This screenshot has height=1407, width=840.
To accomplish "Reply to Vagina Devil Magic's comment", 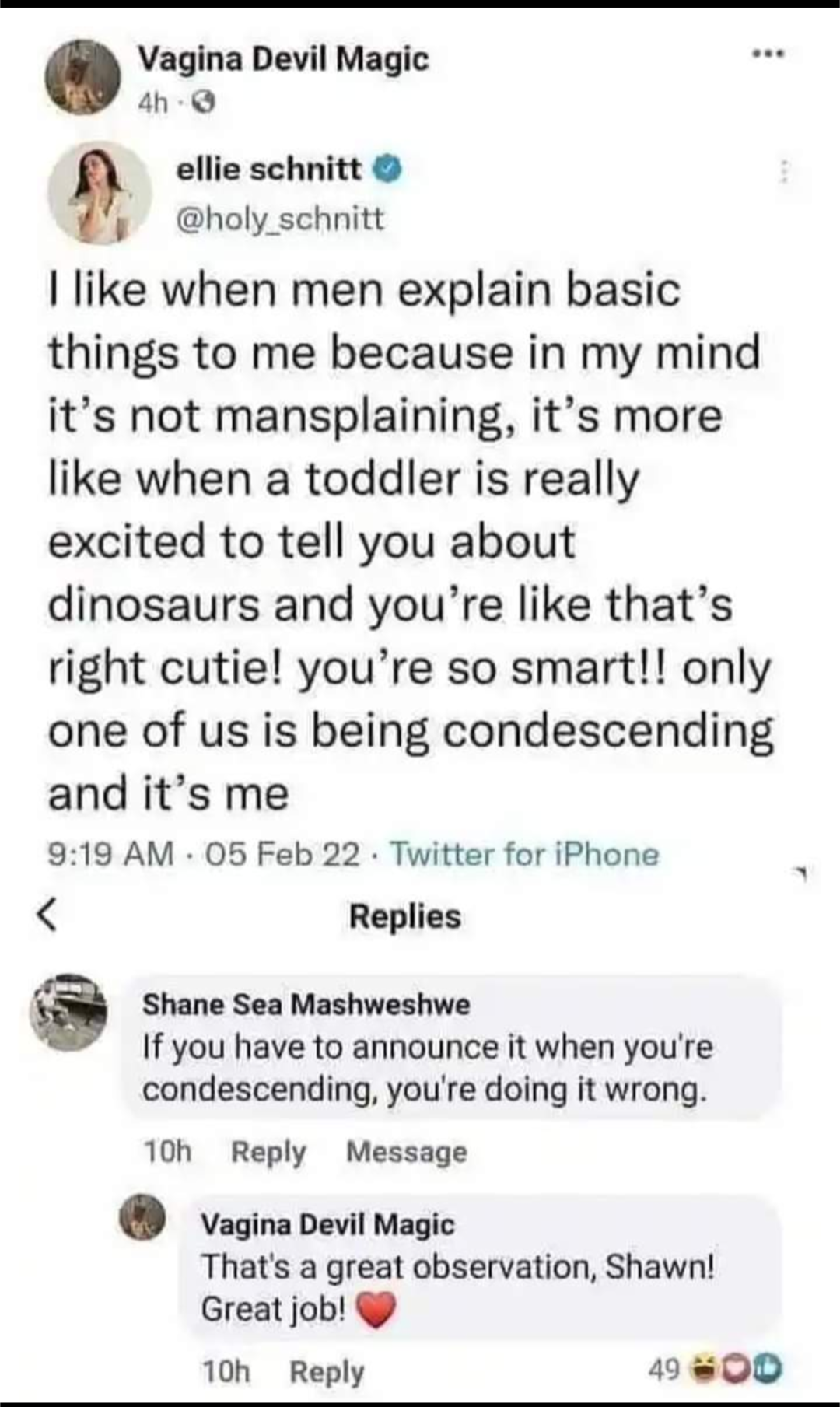I will (x=327, y=1373).
